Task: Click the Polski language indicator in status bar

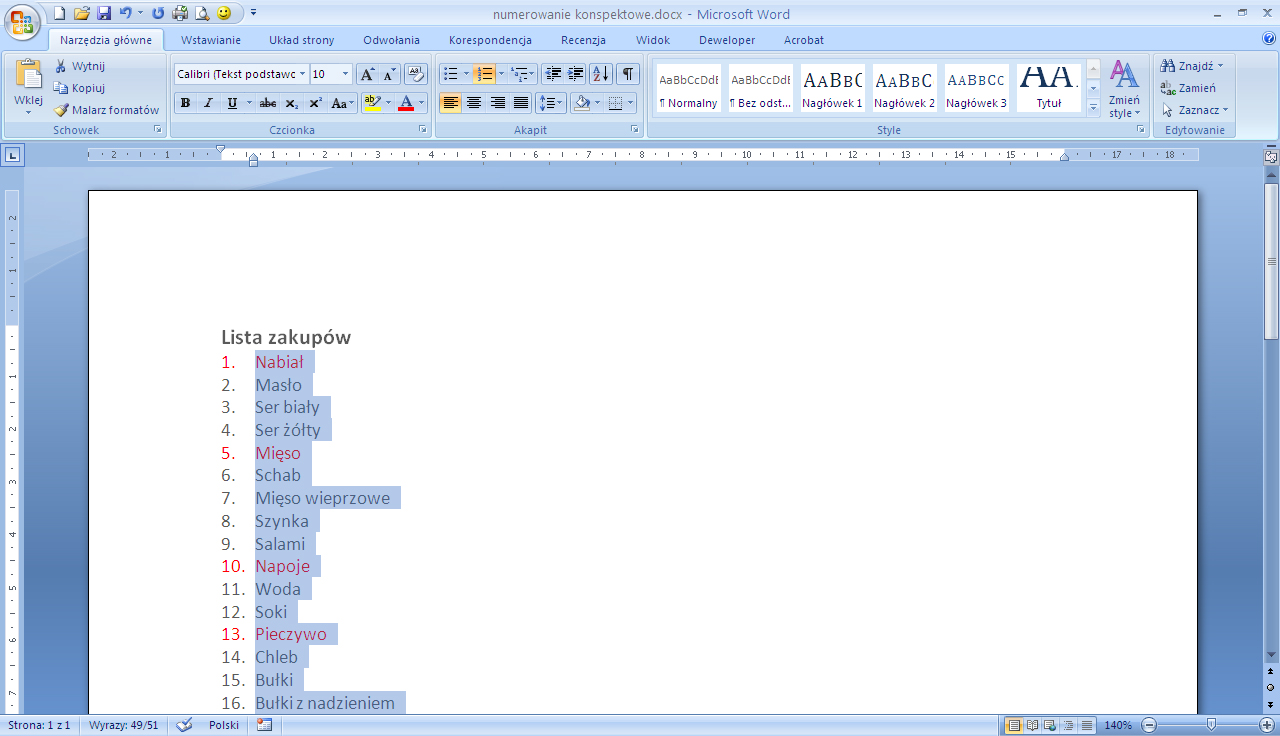Action: point(224,725)
